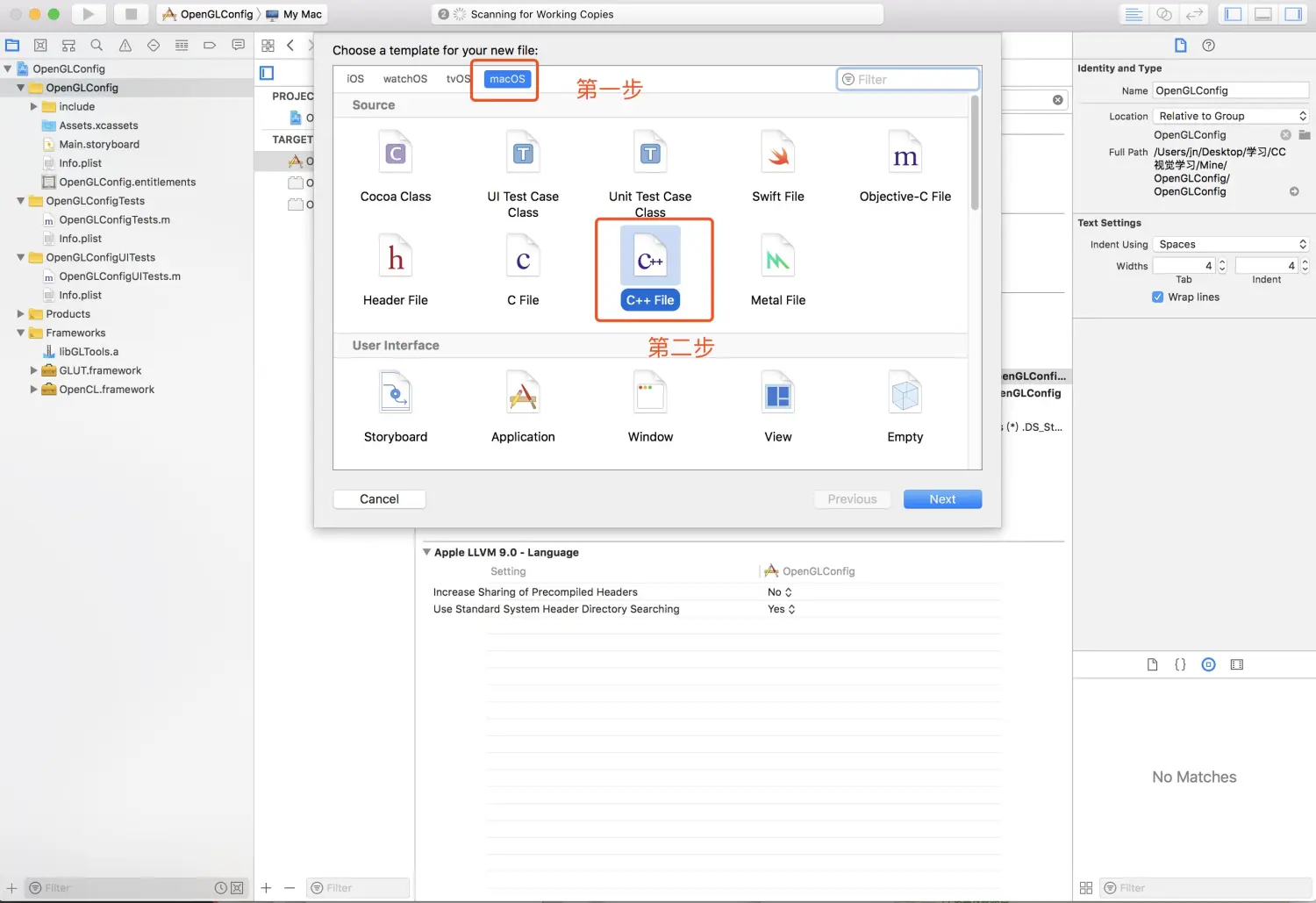Select the Objective-C File template
This screenshot has width=1316, height=903.
905,167
